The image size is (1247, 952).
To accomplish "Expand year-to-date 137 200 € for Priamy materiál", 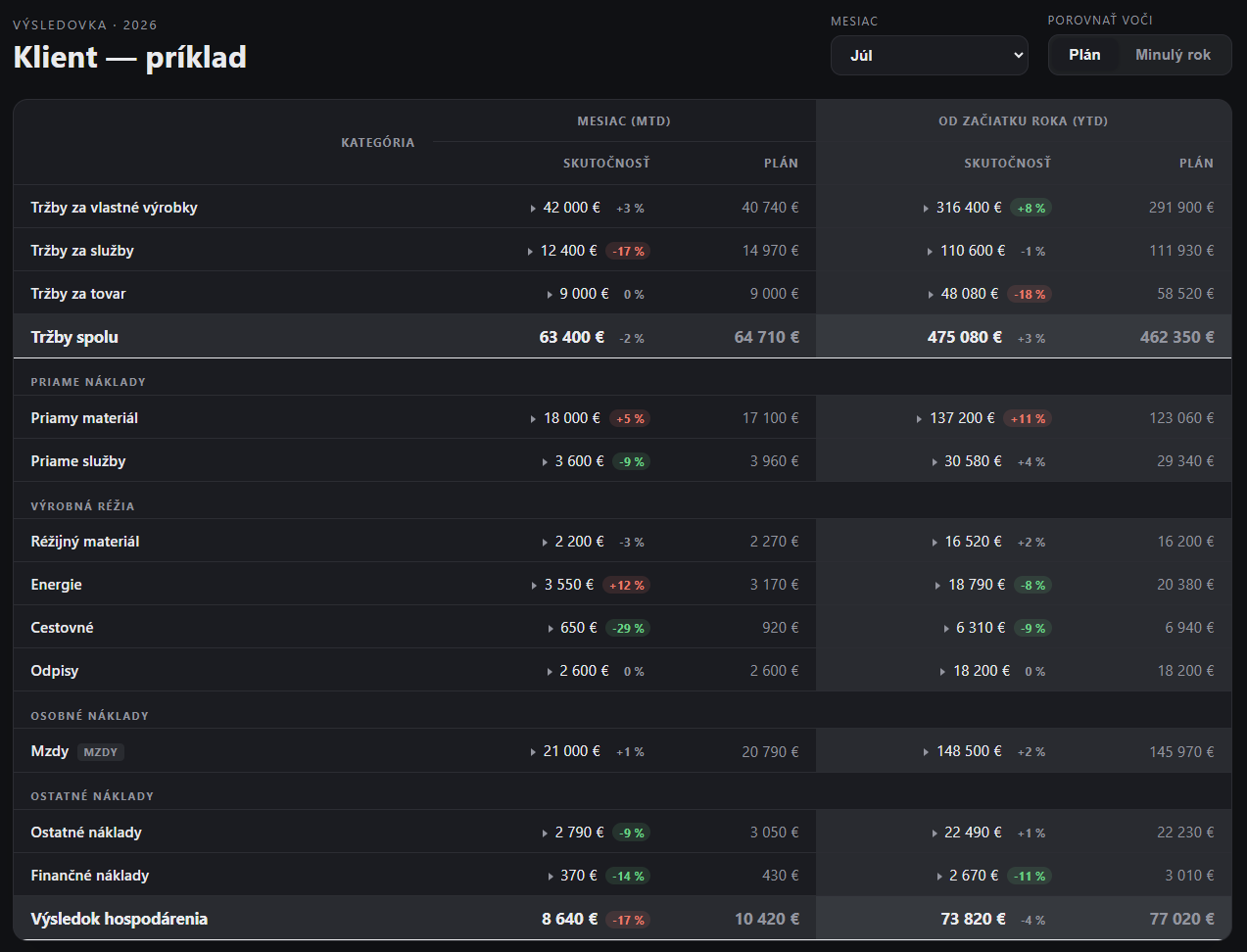I will click(x=955, y=418).
